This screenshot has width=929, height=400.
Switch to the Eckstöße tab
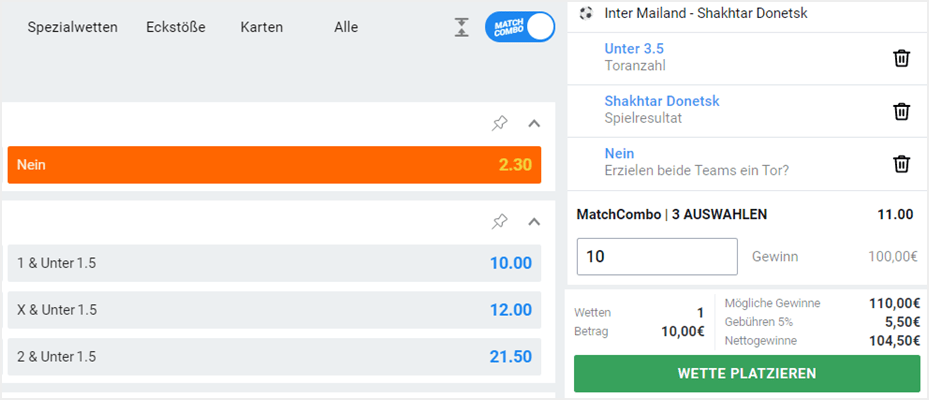(175, 27)
